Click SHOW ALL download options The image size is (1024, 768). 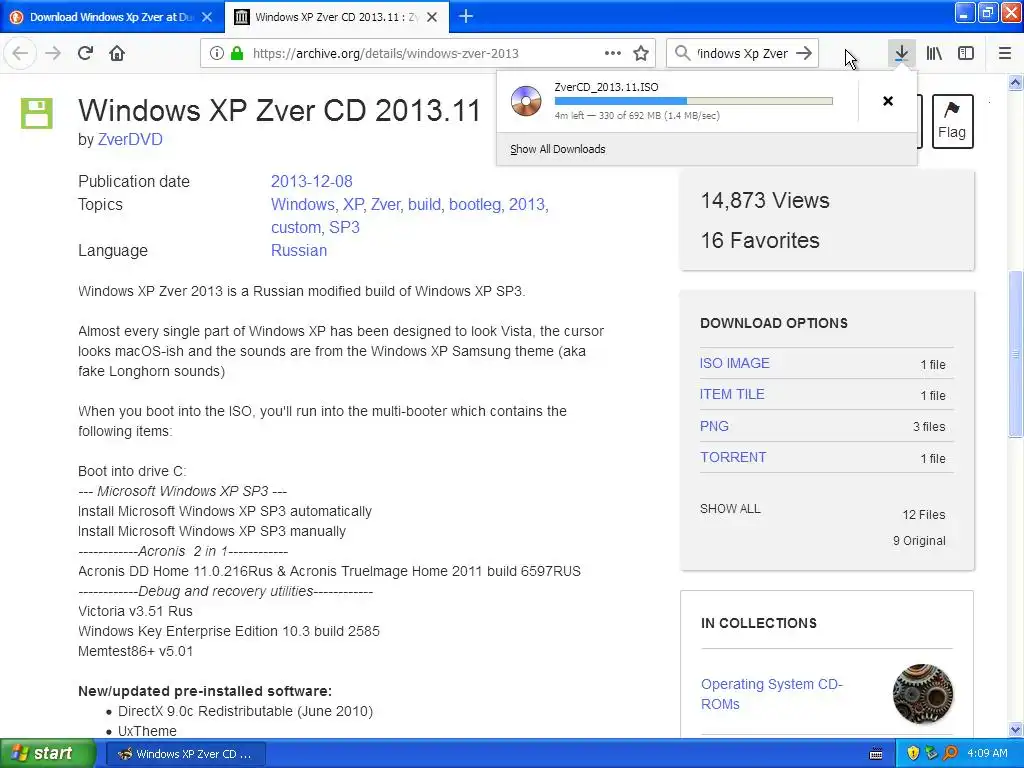click(x=730, y=509)
